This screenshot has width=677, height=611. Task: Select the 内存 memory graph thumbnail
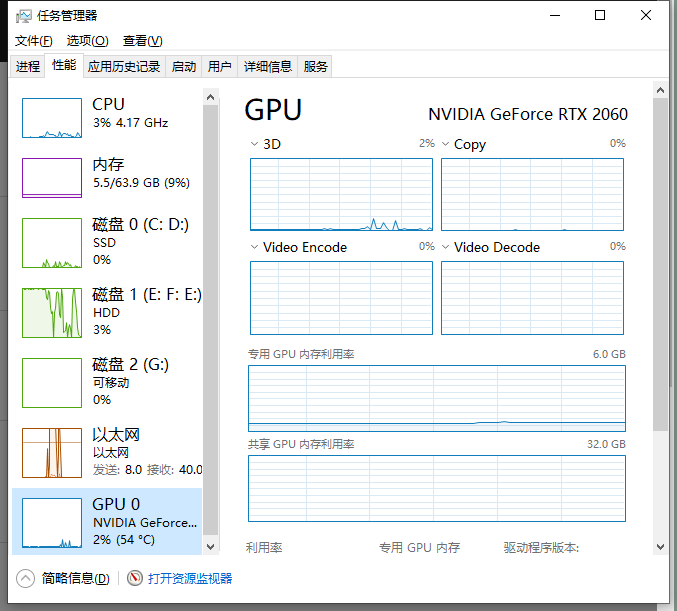[52, 177]
